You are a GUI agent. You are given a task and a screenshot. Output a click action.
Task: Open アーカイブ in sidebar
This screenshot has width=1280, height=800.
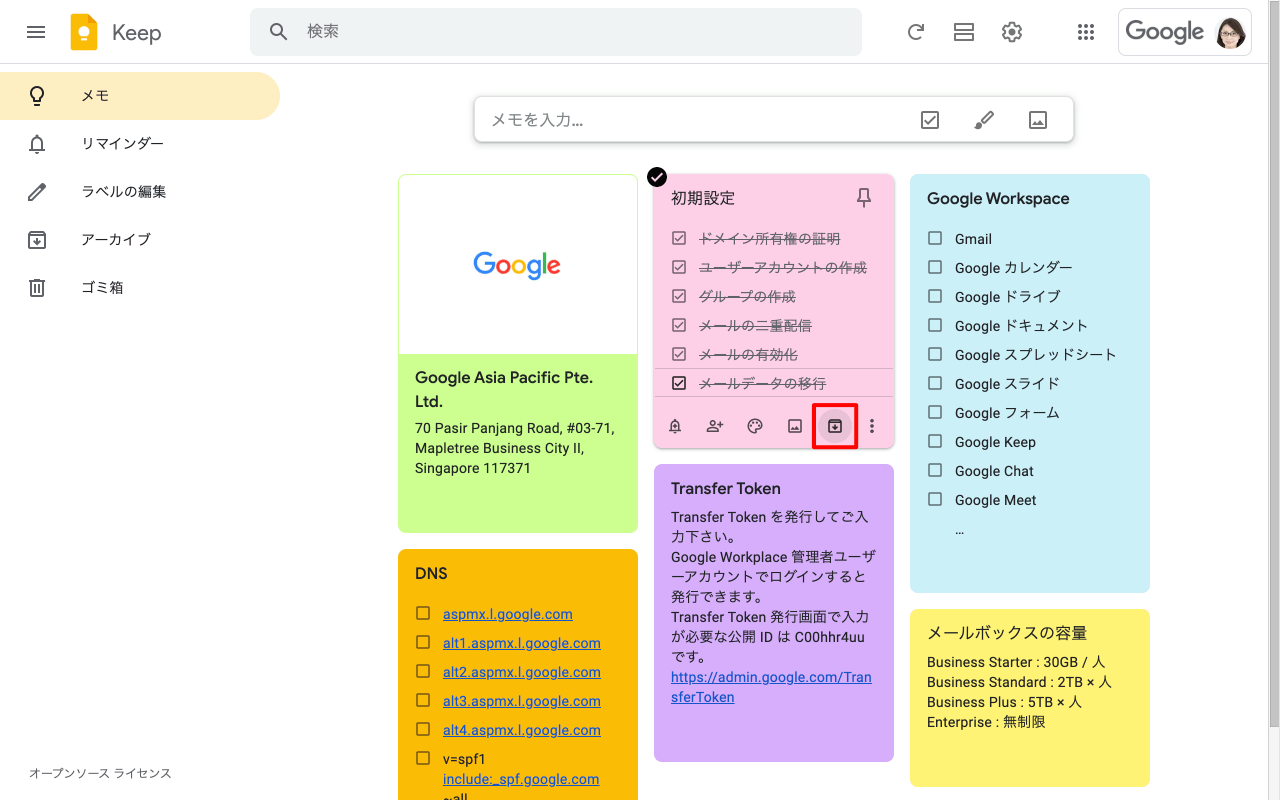click(x=140, y=240)
